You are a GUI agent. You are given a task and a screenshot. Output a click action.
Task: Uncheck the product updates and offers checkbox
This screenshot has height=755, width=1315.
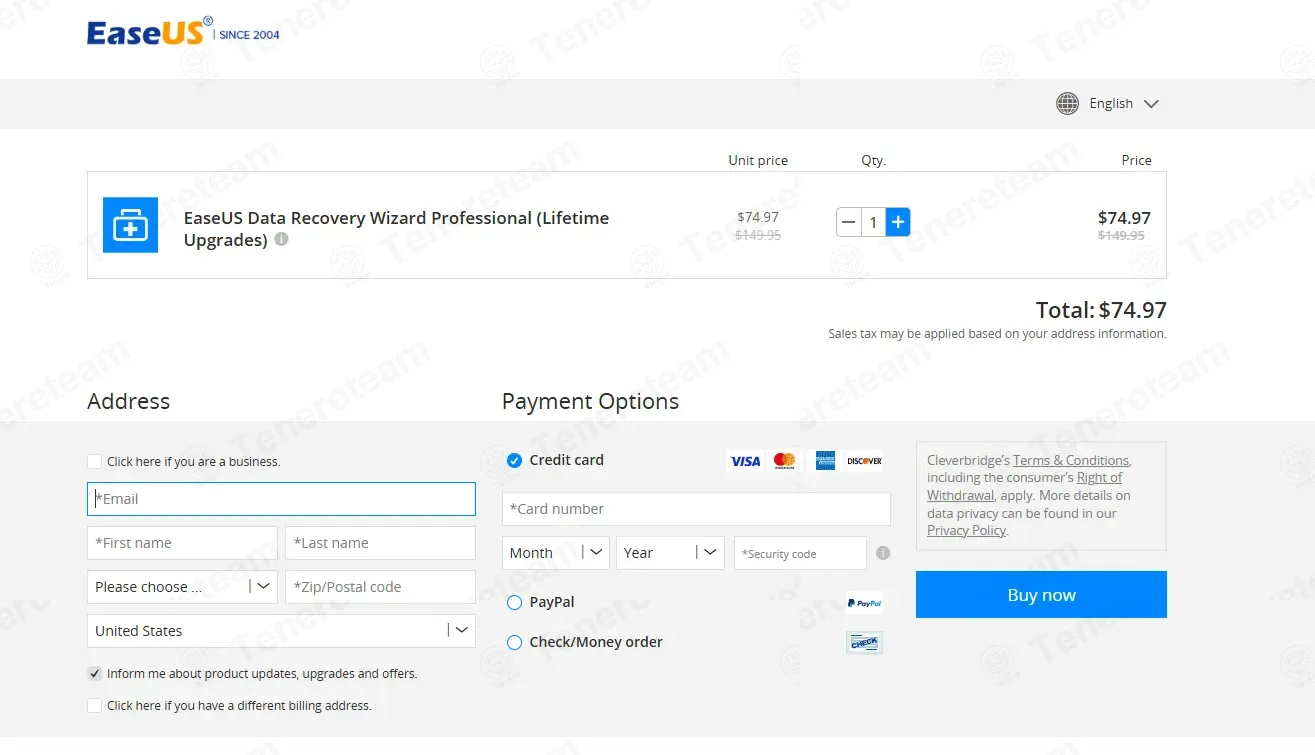tap(94, 673)
